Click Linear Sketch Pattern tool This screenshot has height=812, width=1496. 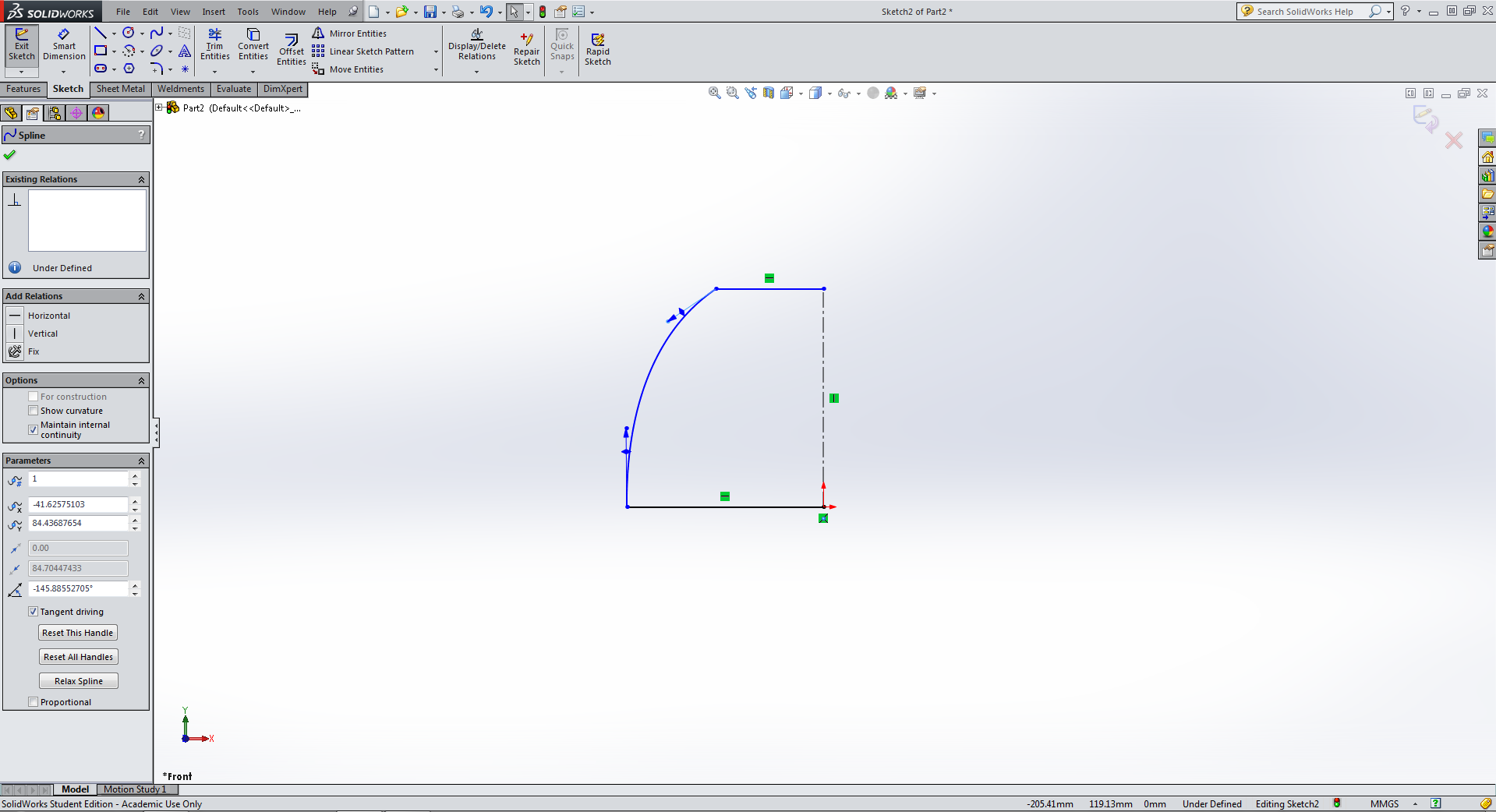(363, 51)
